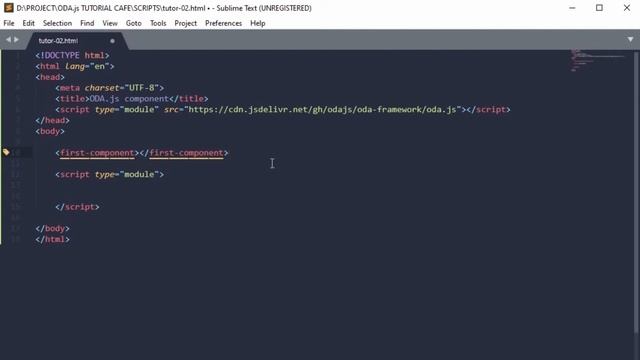Viewport: 640px width, 360px height.
Task: Click the opening body tag
Action: tap(50, 131)
